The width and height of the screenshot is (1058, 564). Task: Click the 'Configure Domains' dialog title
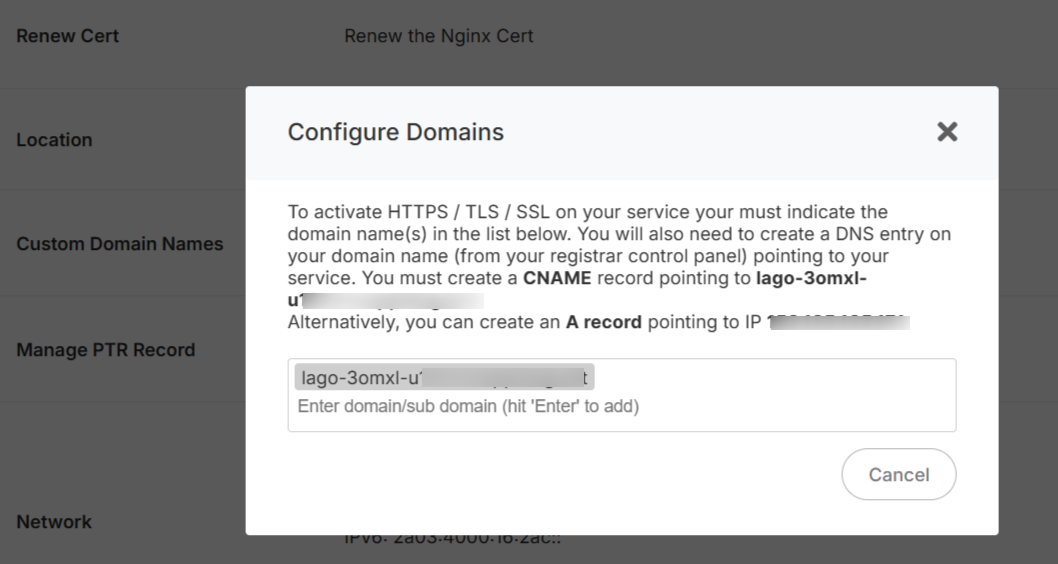[396, 132]
